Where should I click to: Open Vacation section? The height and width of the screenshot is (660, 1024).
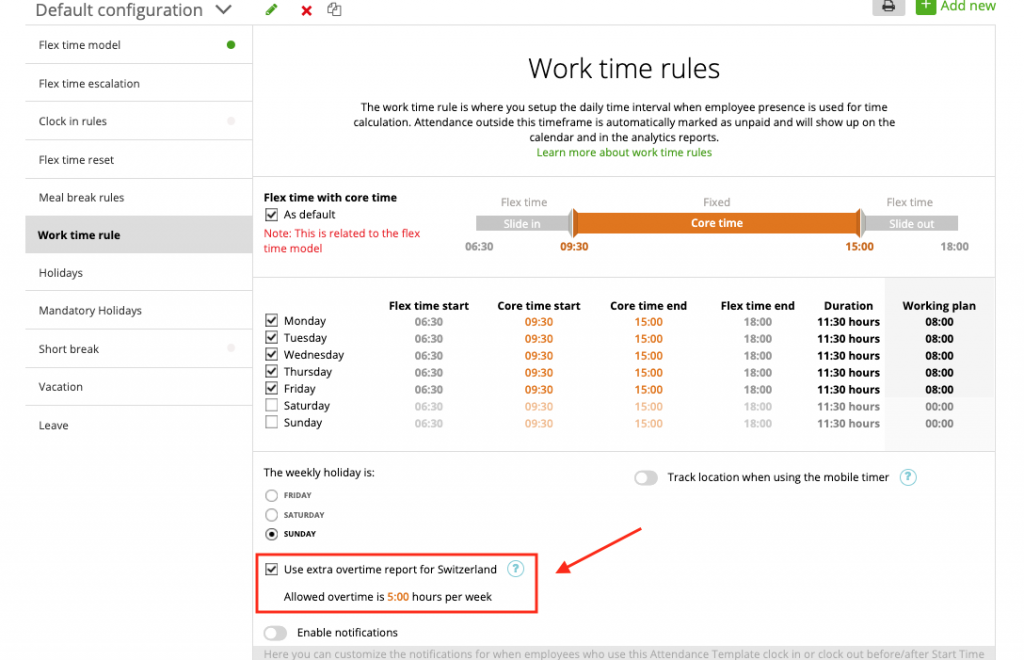(138, 387)
